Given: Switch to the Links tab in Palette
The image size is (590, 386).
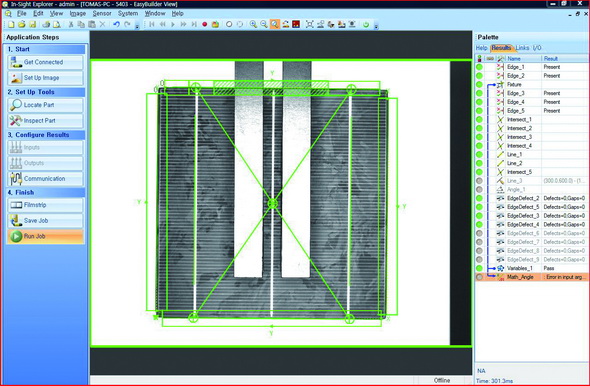Looking at the screenshot, I should [x=522, y=48].
